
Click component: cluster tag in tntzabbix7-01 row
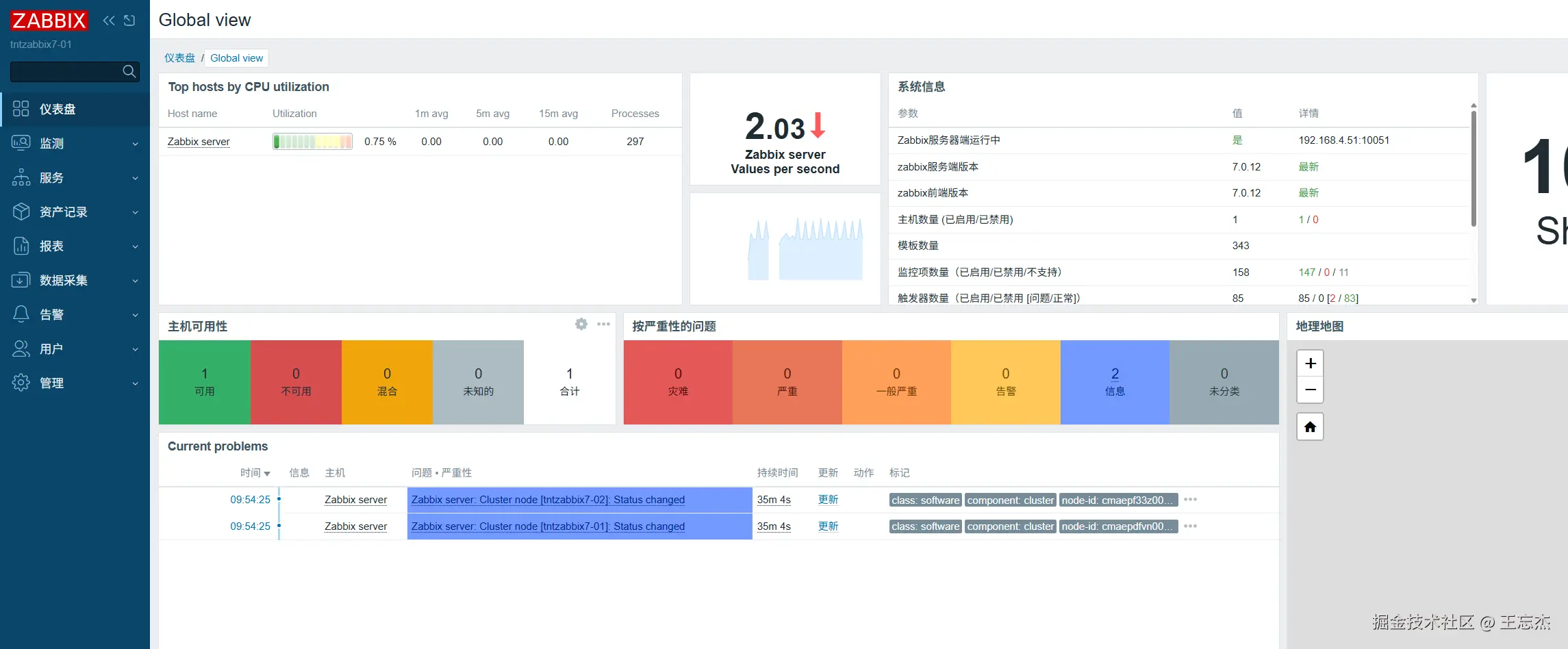1011,526
